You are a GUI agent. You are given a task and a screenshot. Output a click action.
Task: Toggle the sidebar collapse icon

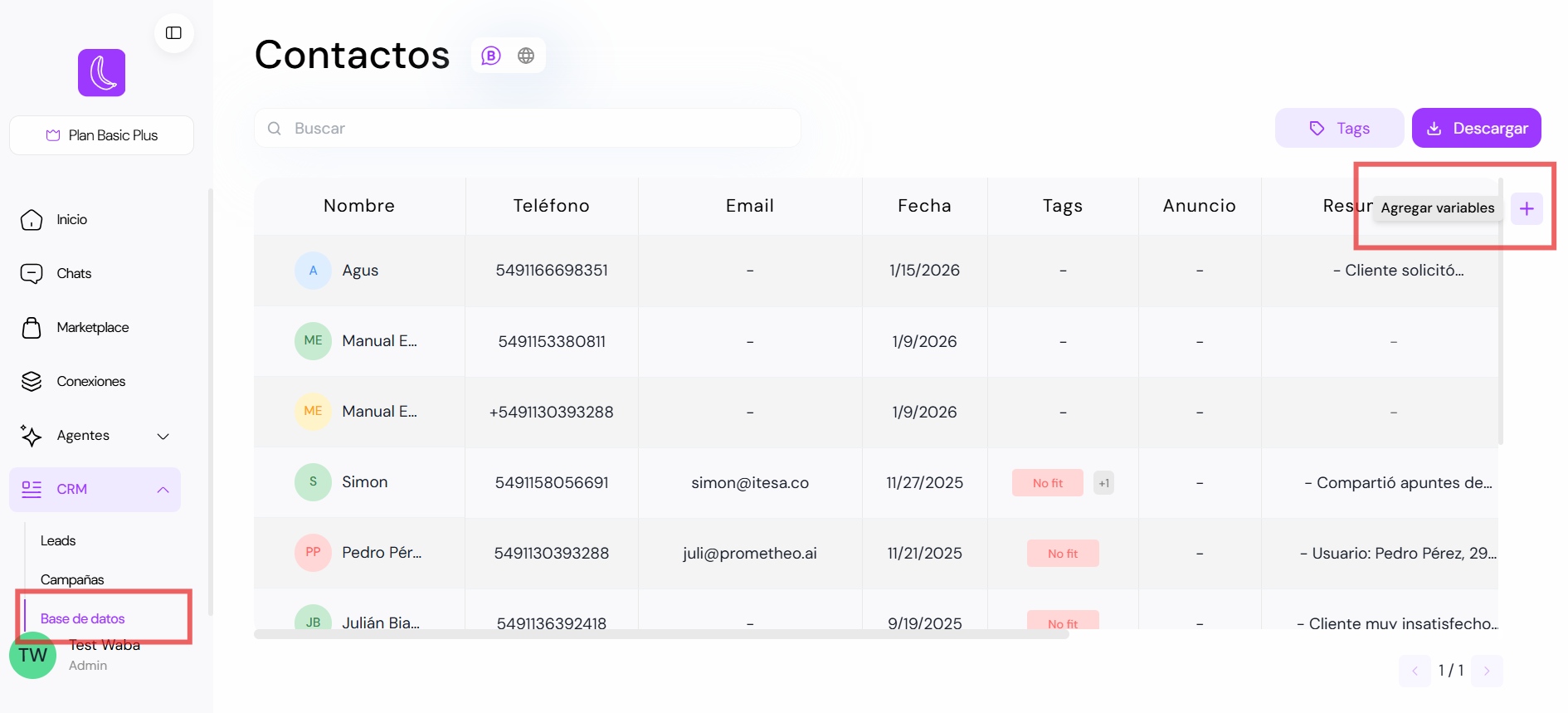click(173, 33)
